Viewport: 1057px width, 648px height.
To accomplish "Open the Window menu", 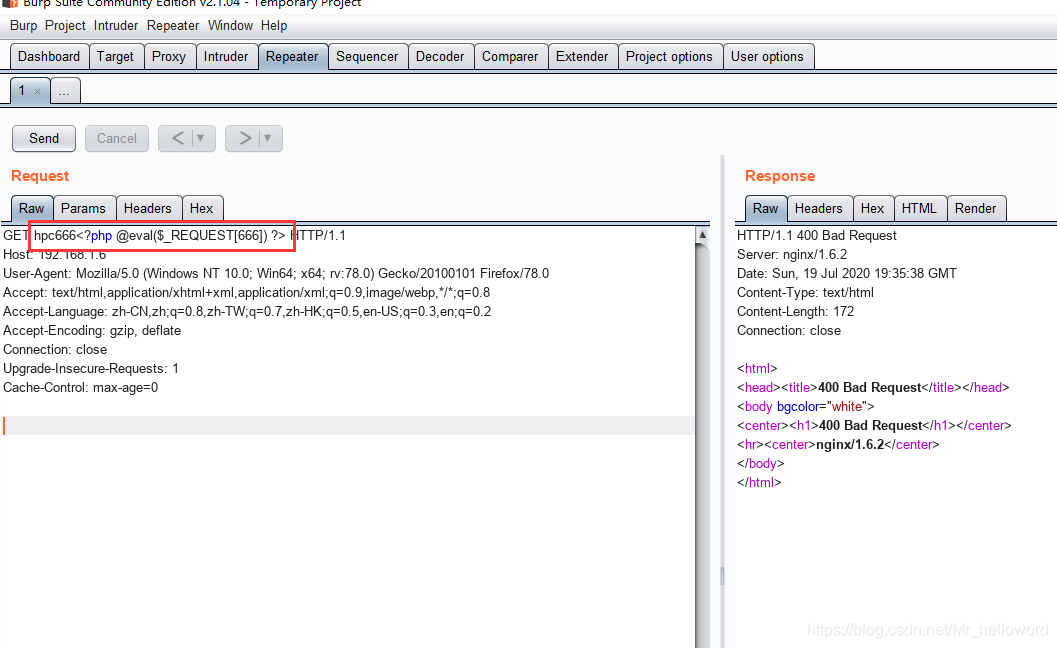I will point(230,26).
